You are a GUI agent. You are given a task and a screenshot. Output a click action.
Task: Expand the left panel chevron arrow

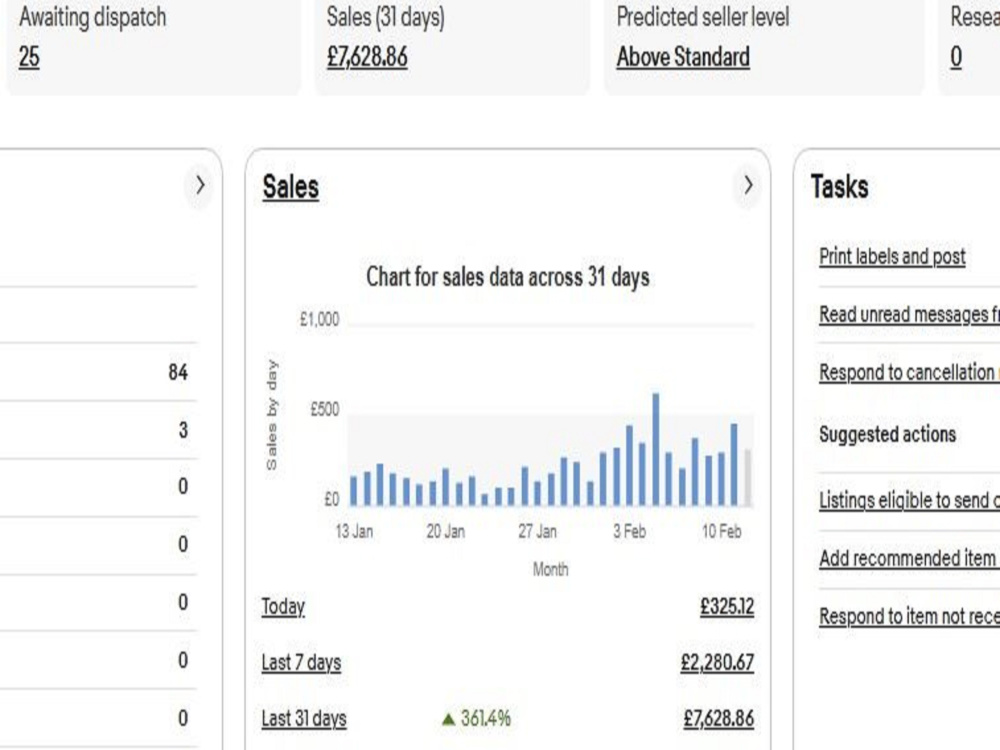point(200,186)
